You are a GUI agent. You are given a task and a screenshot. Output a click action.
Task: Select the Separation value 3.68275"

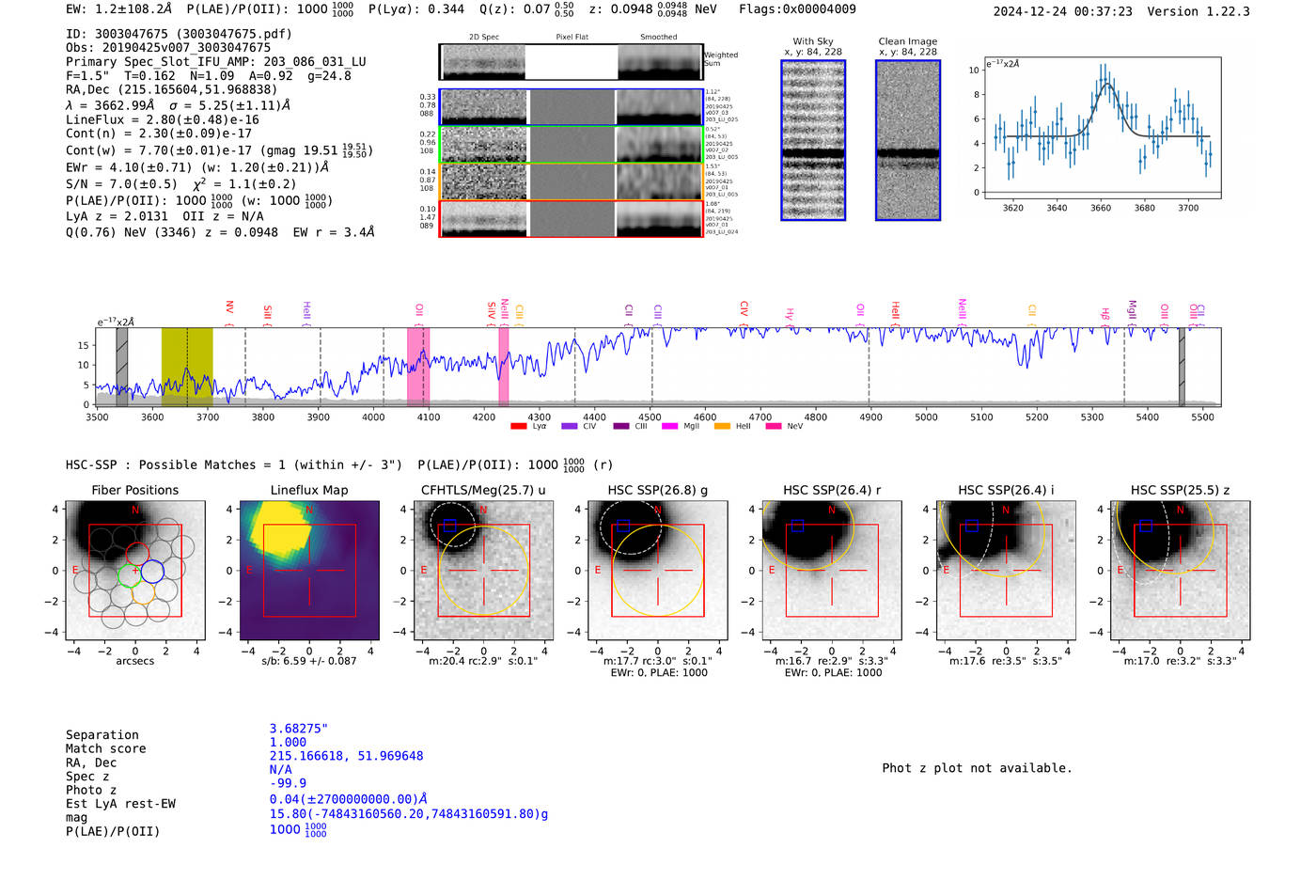pyautogui.click(x=299, y=729)
